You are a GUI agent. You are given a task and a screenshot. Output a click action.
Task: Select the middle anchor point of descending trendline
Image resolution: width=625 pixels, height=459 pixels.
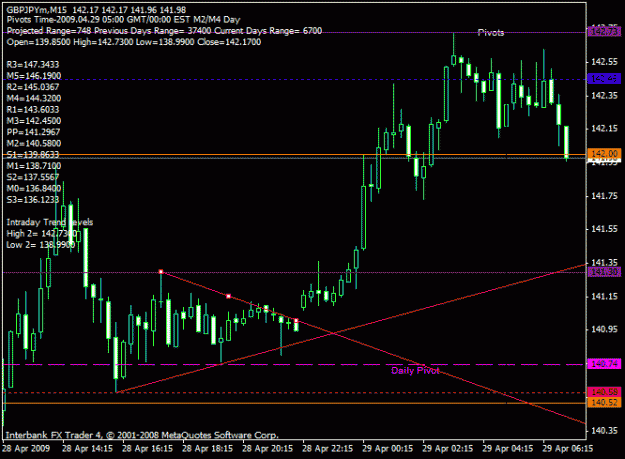click(228, 296)
